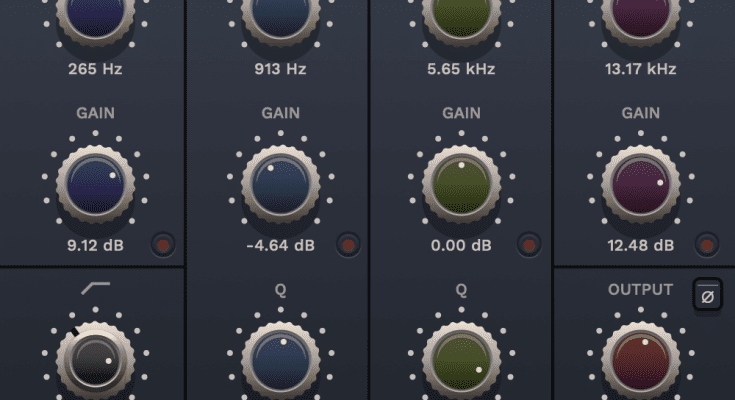Click the 9.12 dB gain value
The height and width of the screenshot is (400, 735).
tap(95, 245)
